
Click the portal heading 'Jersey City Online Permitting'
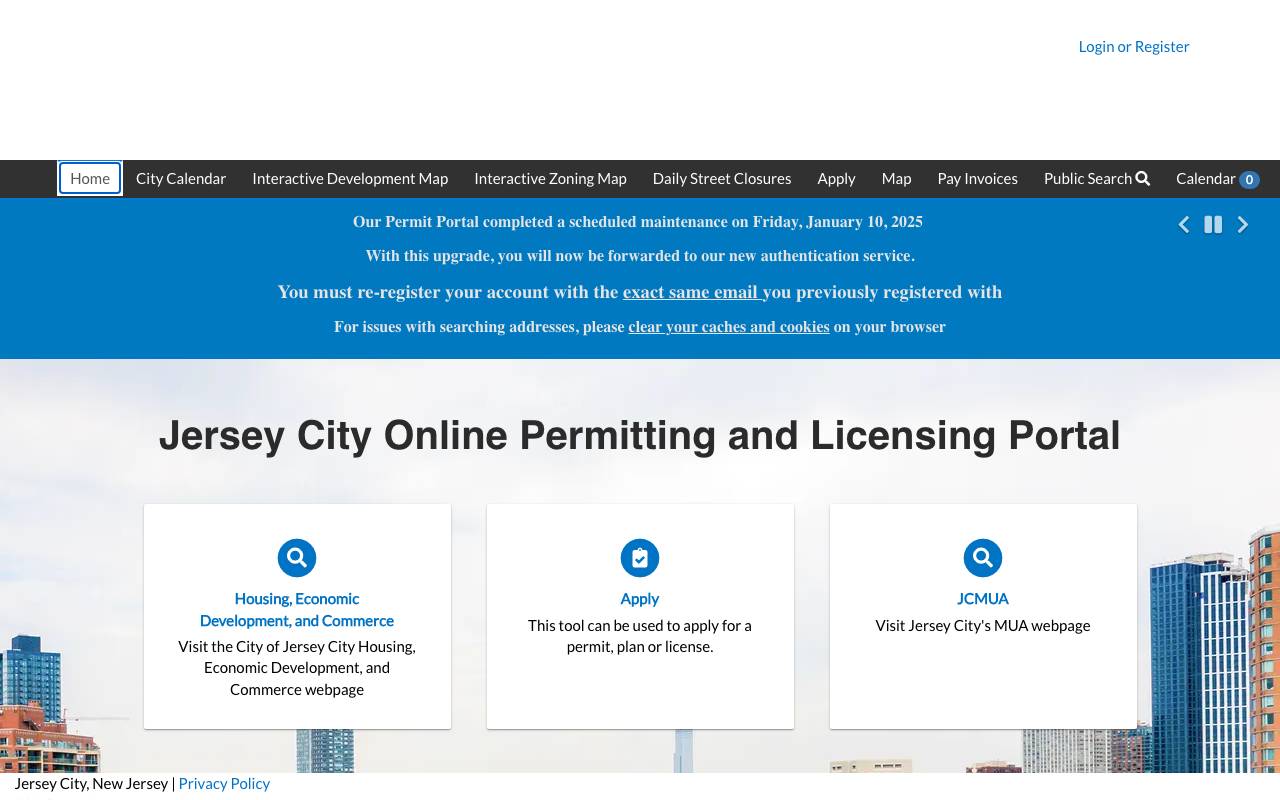[640, 436]
